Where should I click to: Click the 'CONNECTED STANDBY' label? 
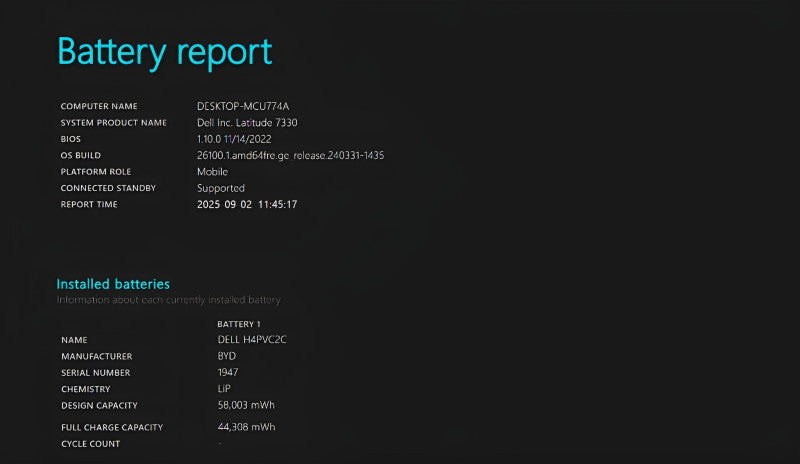tap(108, 188)
